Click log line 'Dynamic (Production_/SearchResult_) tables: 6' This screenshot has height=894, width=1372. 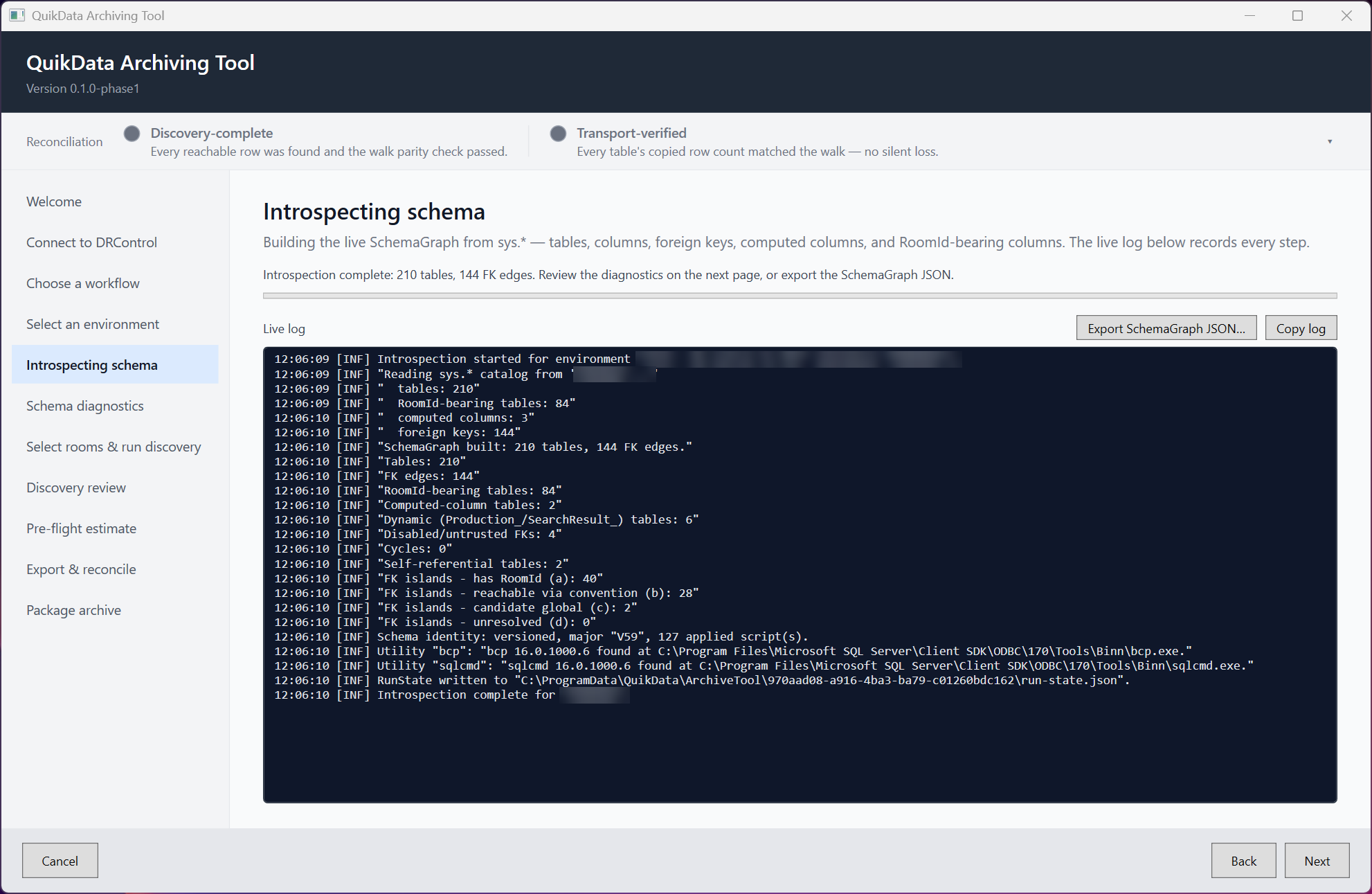click(x=487, y=519)
